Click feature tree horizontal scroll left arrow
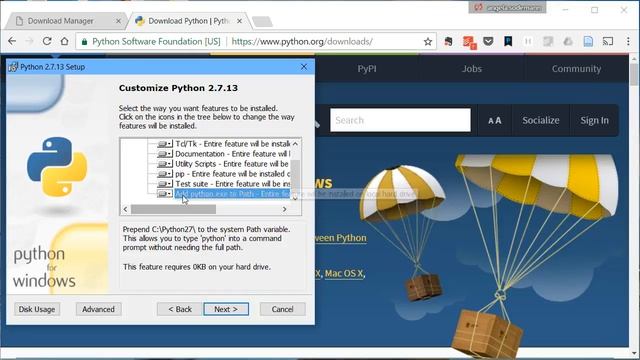 125,209
